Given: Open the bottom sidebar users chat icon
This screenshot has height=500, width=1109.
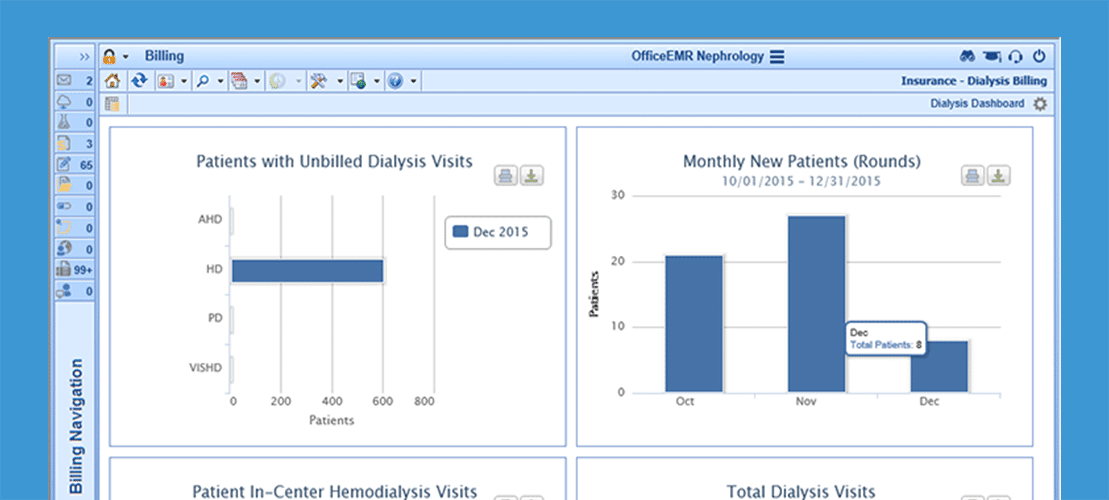Looking at the screenshot, I should (64, 291).
